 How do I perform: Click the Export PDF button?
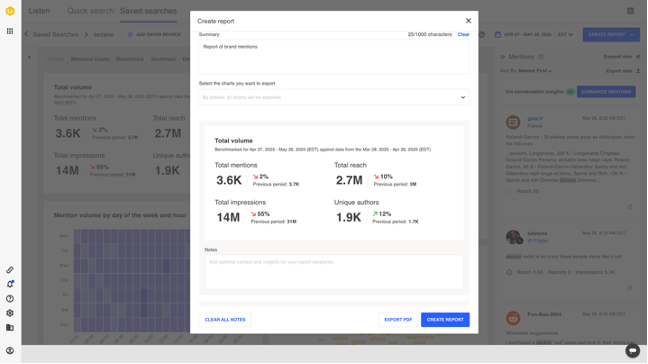(x=398, y=319)
